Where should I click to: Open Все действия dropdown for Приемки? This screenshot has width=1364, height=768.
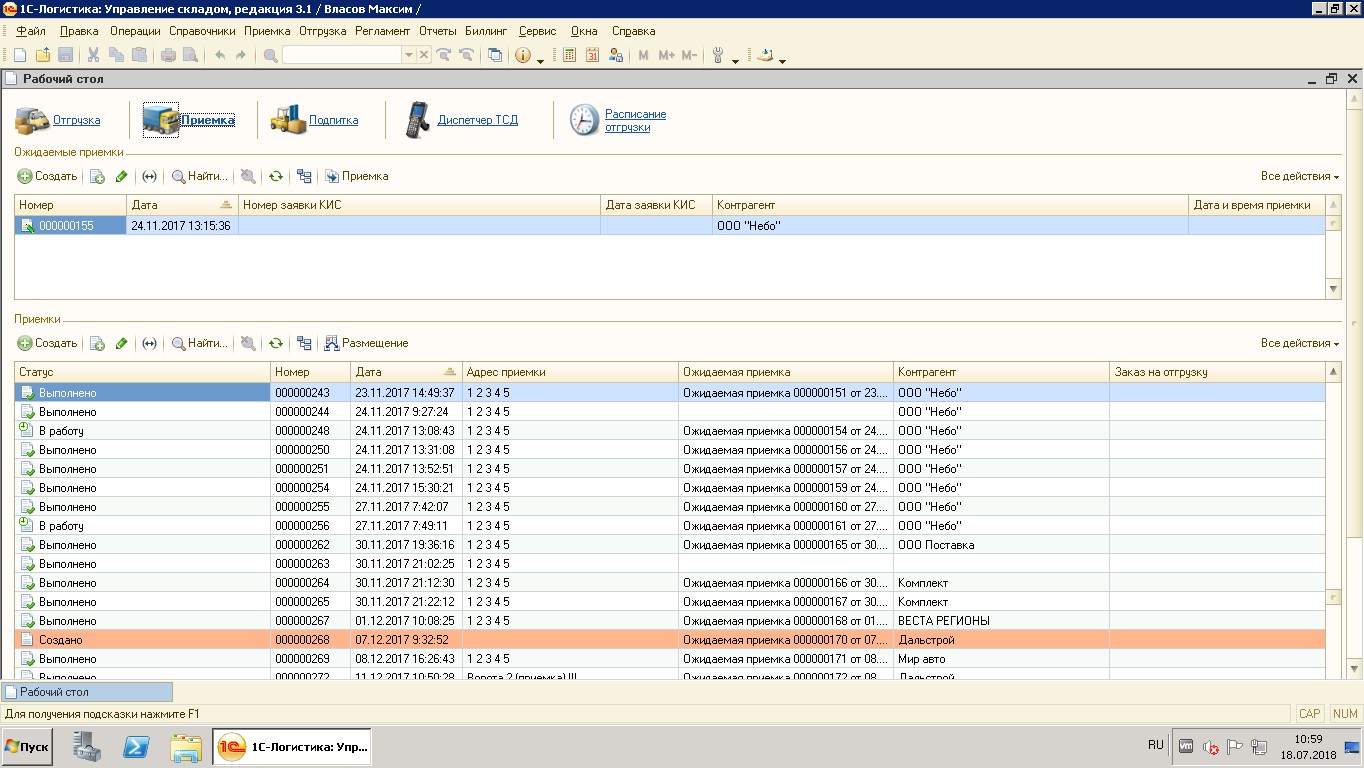click(x=1299, y=343)
